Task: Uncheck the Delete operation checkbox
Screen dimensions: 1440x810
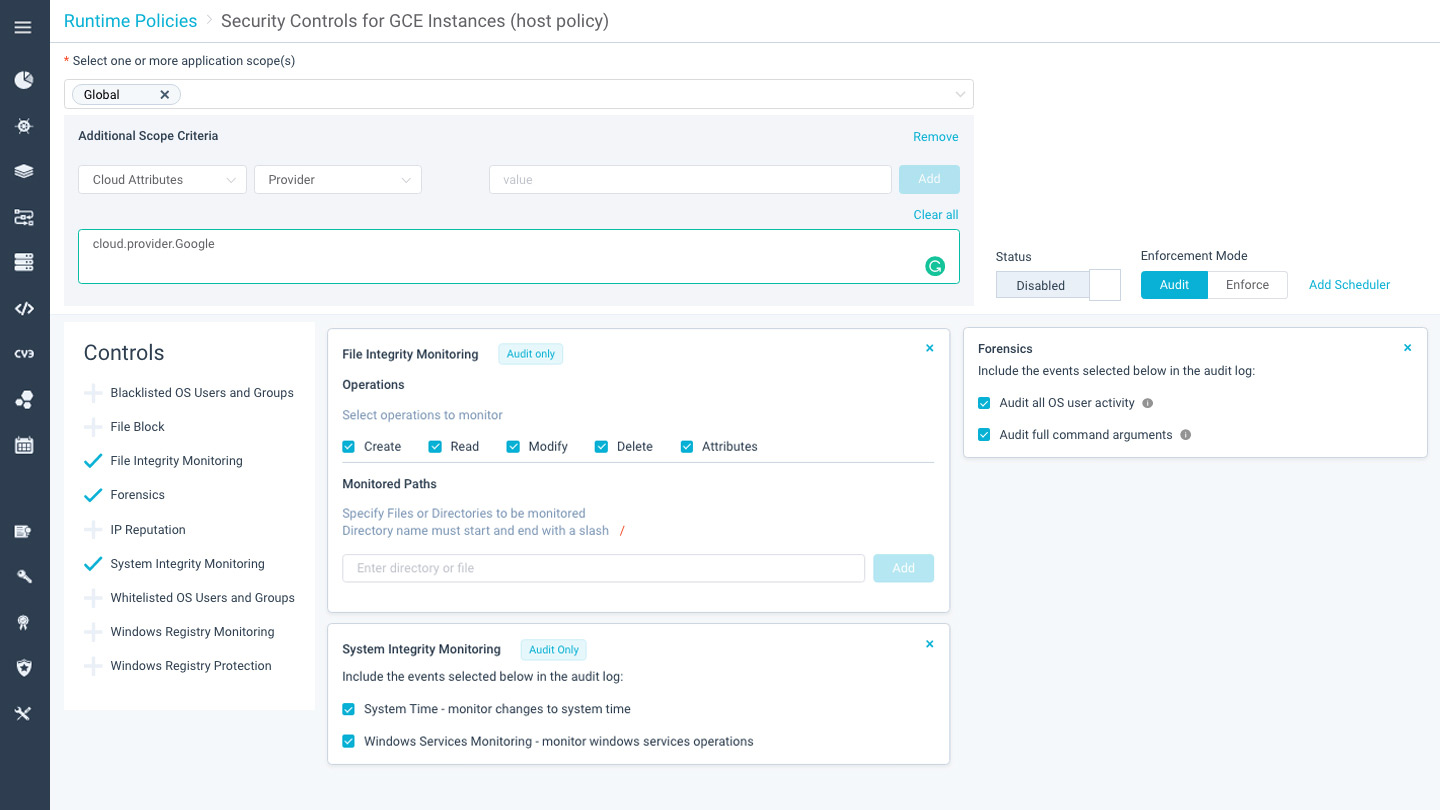Action: tap(601, 447)
